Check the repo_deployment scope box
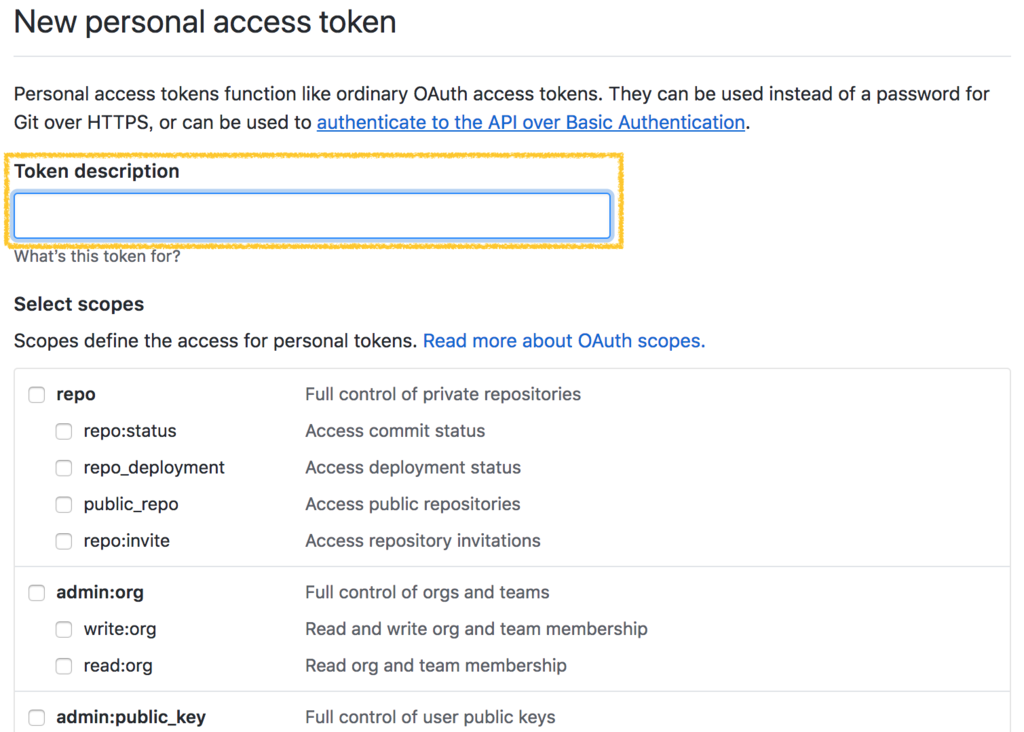The width and height of the screenshot is (1024, 732). (64, 468)
